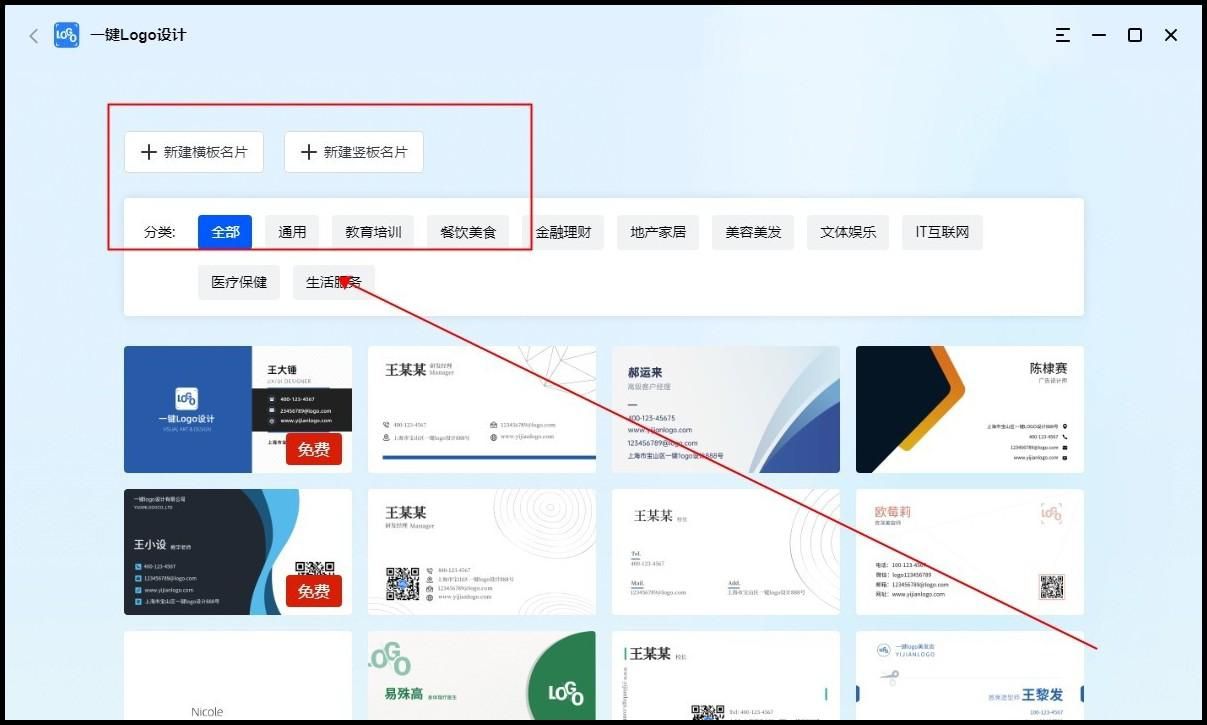Screen dimensions: 1207x725
Task: Click 免费 badge on 王大锤 card
Action: (314, 449)
